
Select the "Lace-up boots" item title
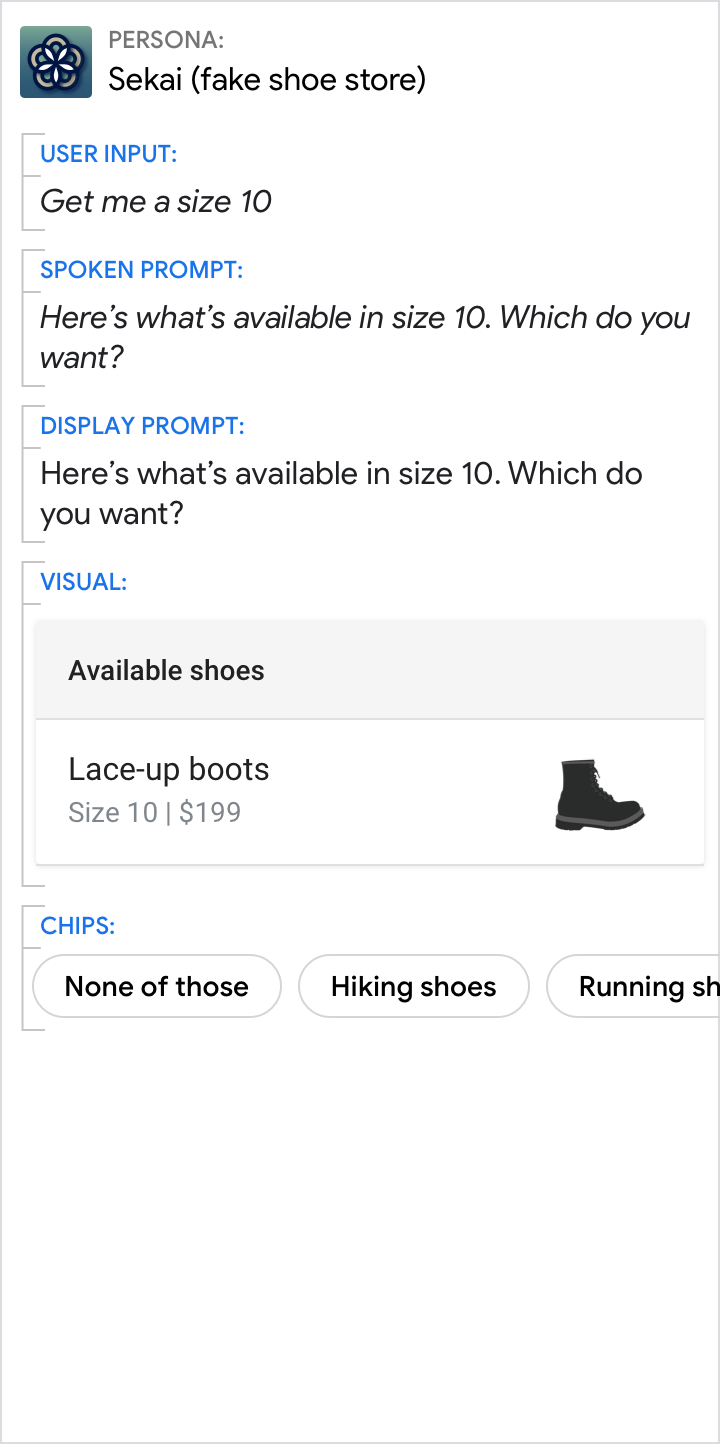tap(169, 769)
